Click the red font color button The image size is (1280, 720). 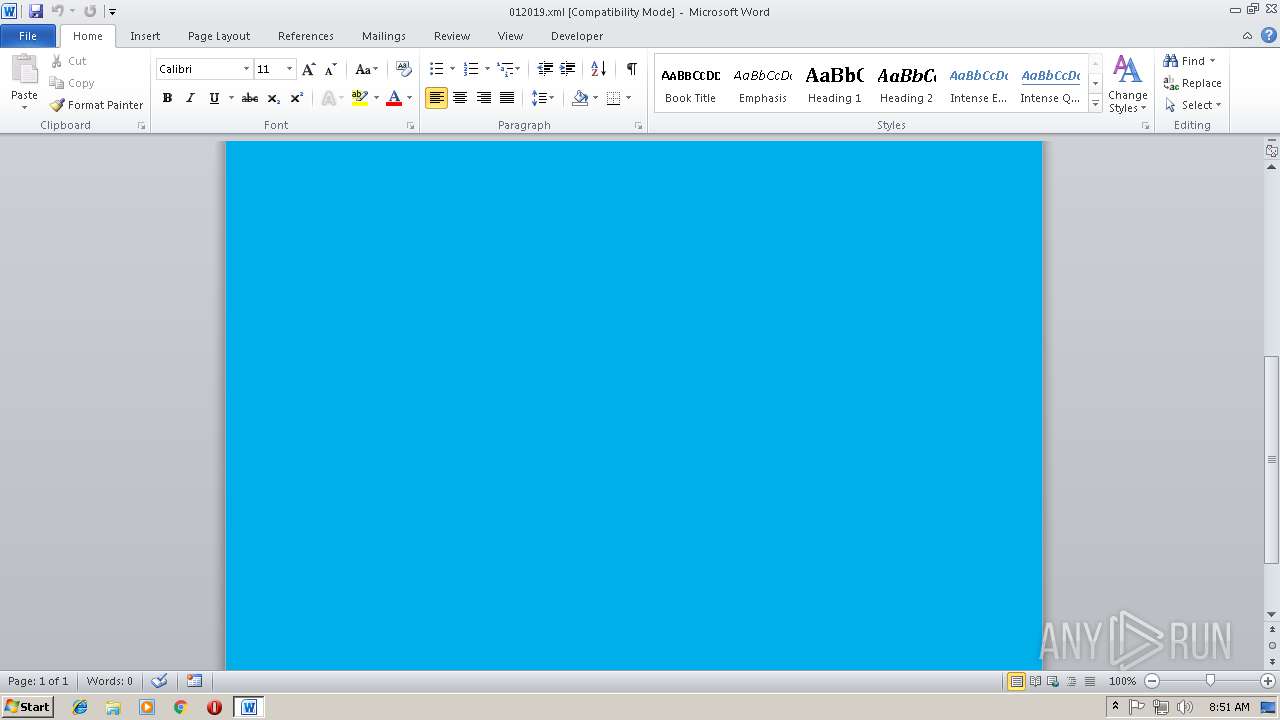pyautogui.click(x=394, y=98)
